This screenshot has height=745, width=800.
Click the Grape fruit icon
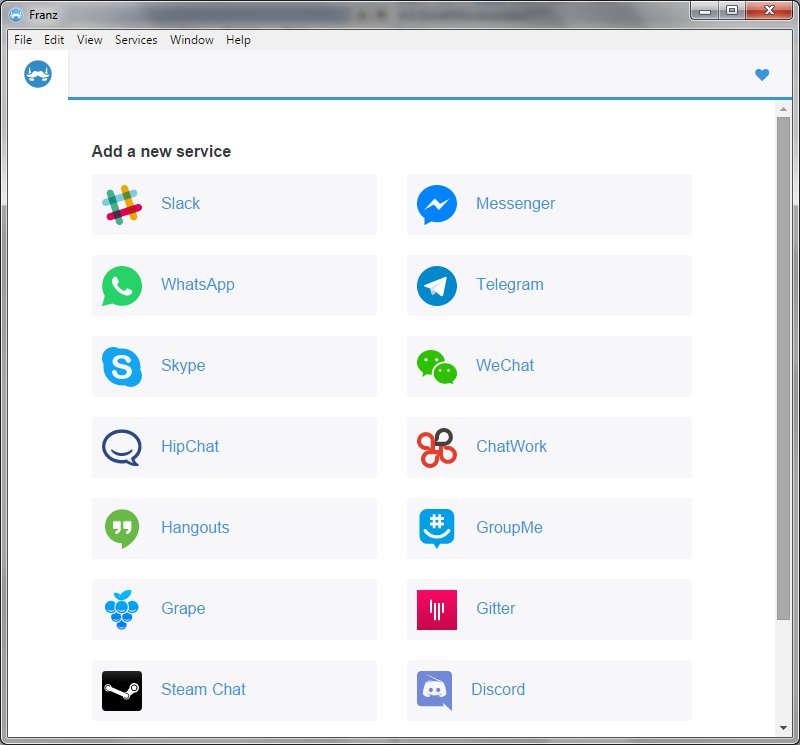(121, 610)
